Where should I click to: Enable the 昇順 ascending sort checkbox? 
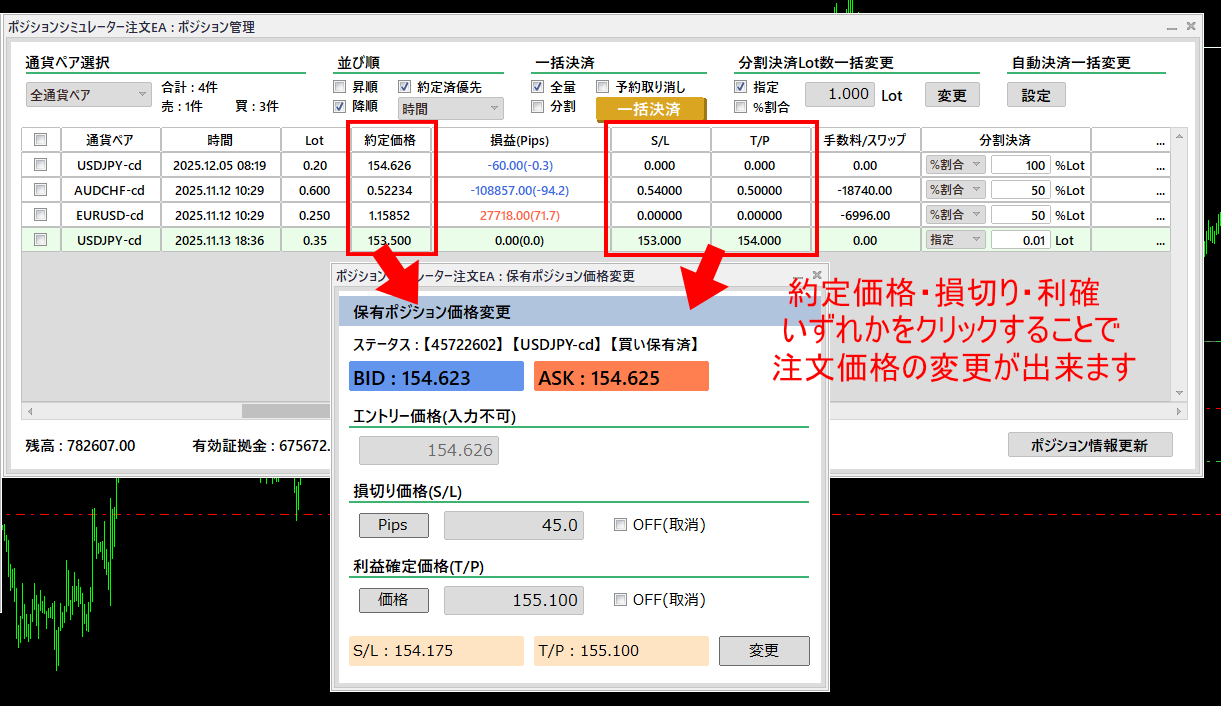(340, 87)
